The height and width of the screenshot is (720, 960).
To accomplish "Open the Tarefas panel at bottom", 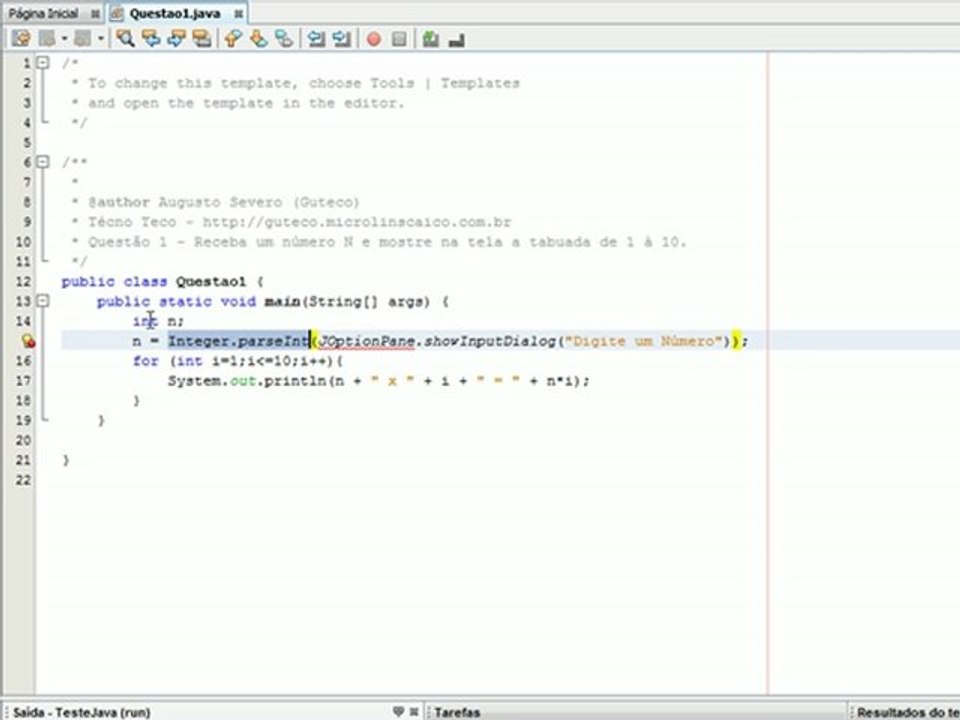I will [457, 712].
